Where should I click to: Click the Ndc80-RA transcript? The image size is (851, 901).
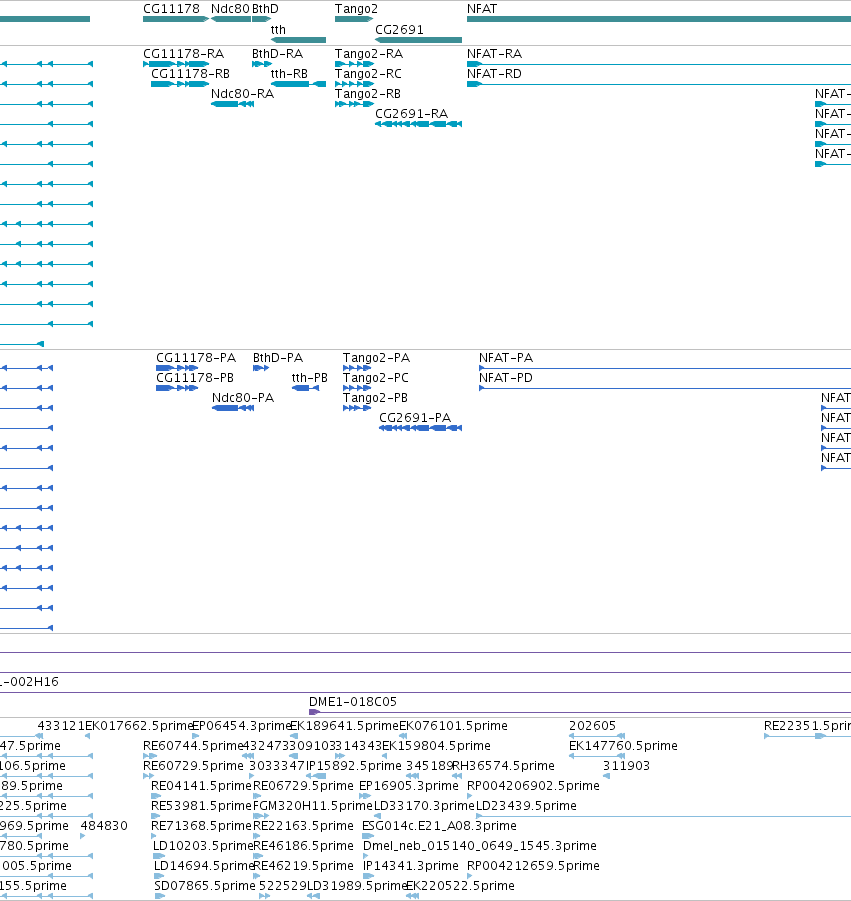(x=232, y=104)
